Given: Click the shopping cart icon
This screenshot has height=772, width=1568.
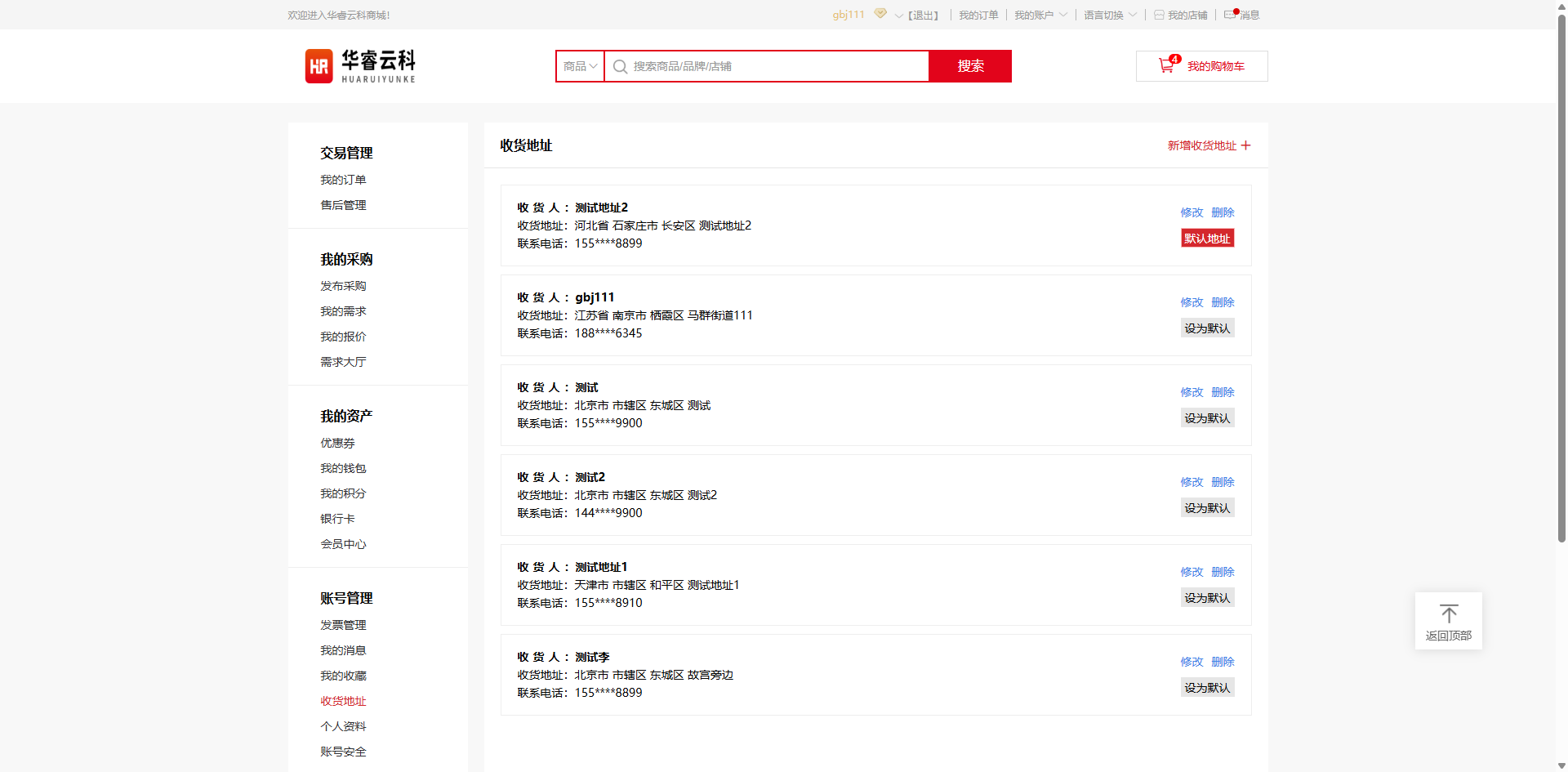Looking at the screenshot, I should tap(1166, 66).
